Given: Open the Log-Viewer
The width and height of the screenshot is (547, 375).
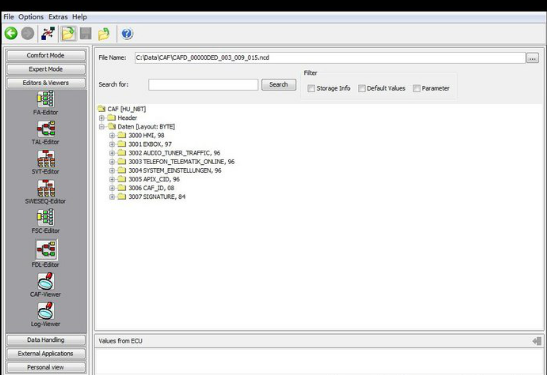Looking at the screenshot, I should click(x=46, y=311).
